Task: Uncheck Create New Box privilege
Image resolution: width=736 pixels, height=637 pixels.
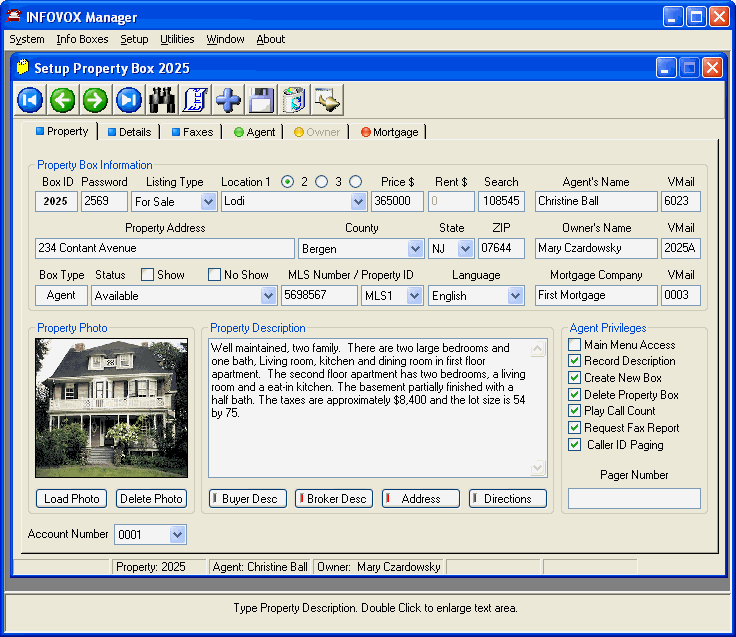Action: (575, 377)
